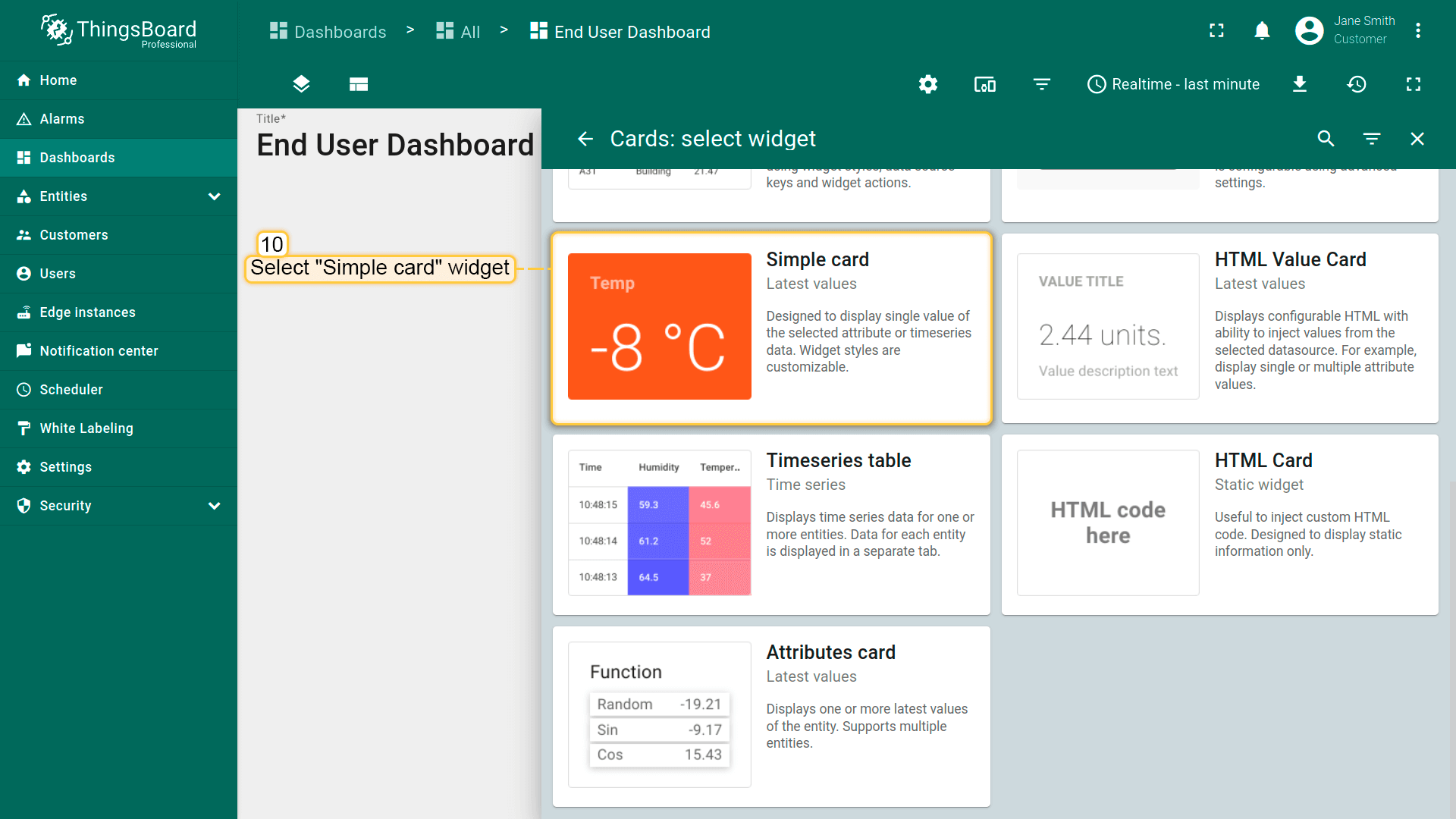Search widgets using magnifier icon
Screen dimensions: 1456x819
[x=1326, y=139]
